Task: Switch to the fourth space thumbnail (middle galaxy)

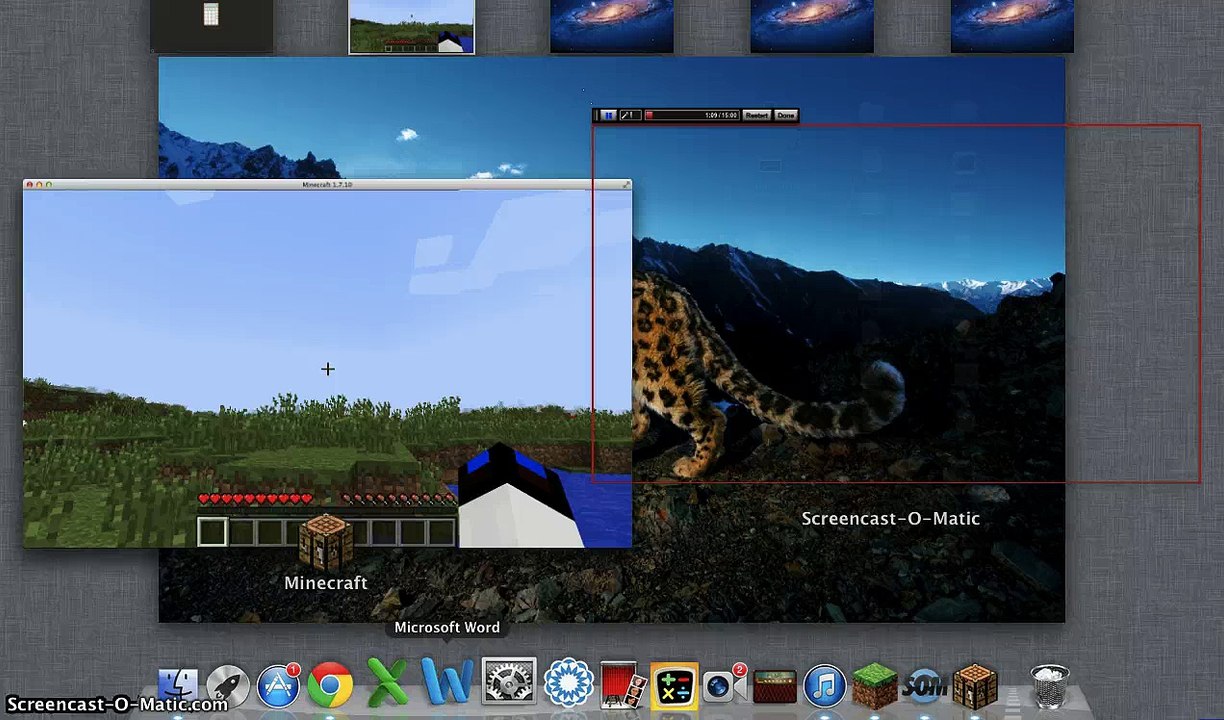Action: coord(812,26)
